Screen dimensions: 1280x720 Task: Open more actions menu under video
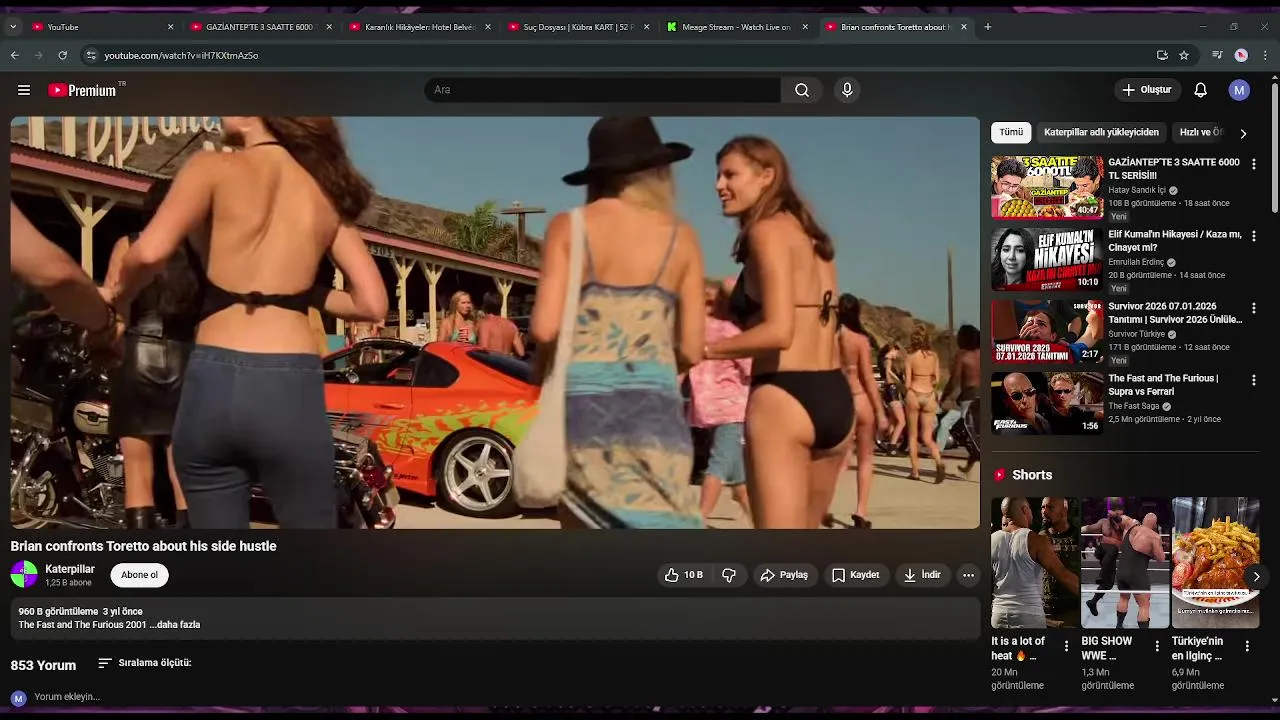(x=968, y=575)
